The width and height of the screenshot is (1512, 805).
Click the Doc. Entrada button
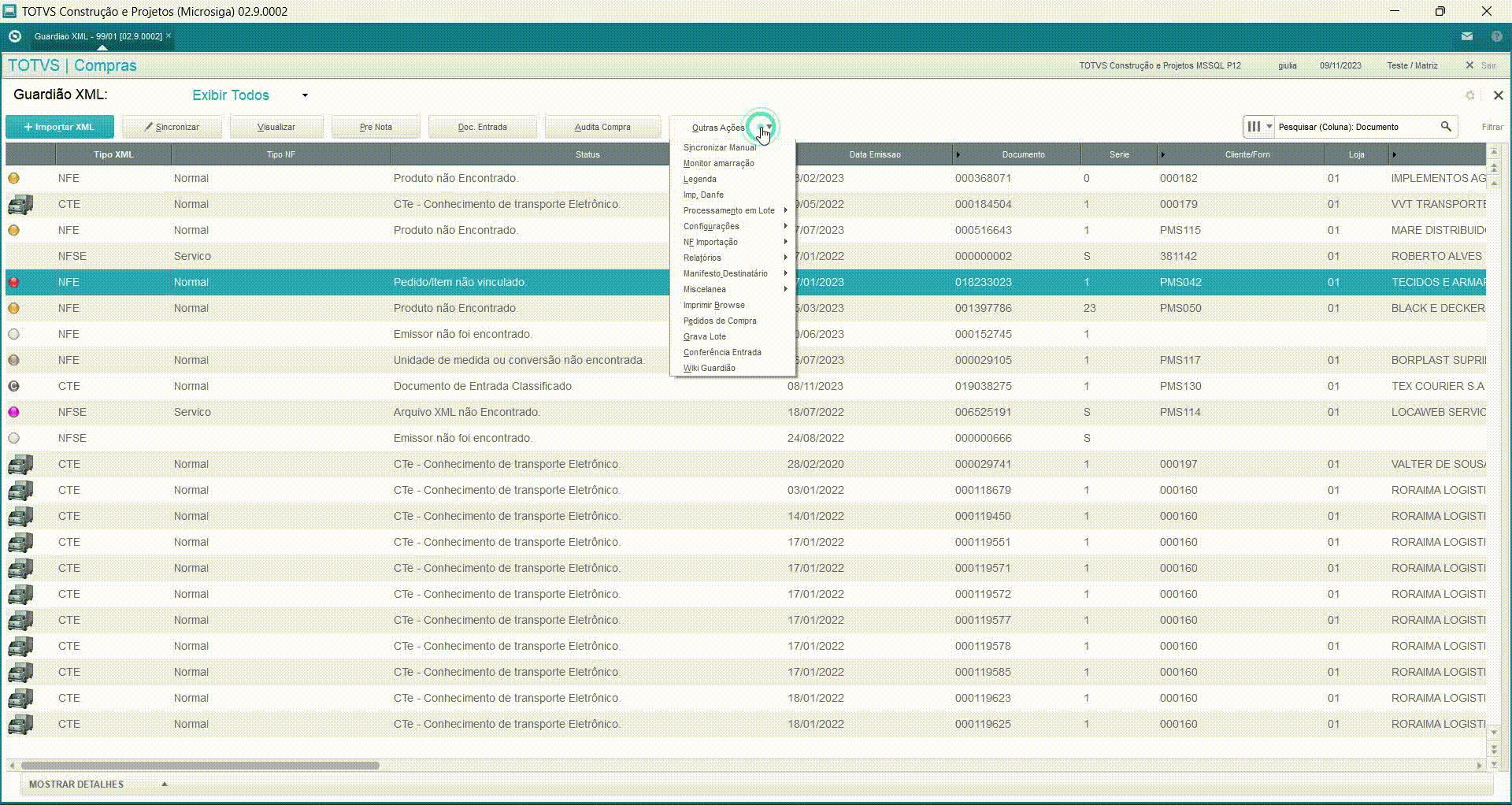482,127
